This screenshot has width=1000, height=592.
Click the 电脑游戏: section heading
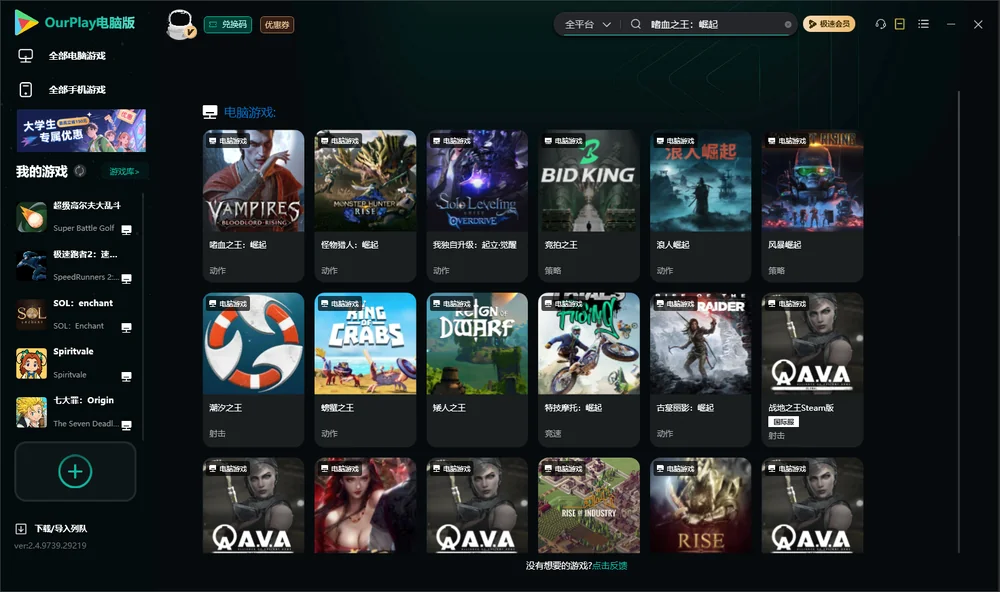(x=249, y=112)
